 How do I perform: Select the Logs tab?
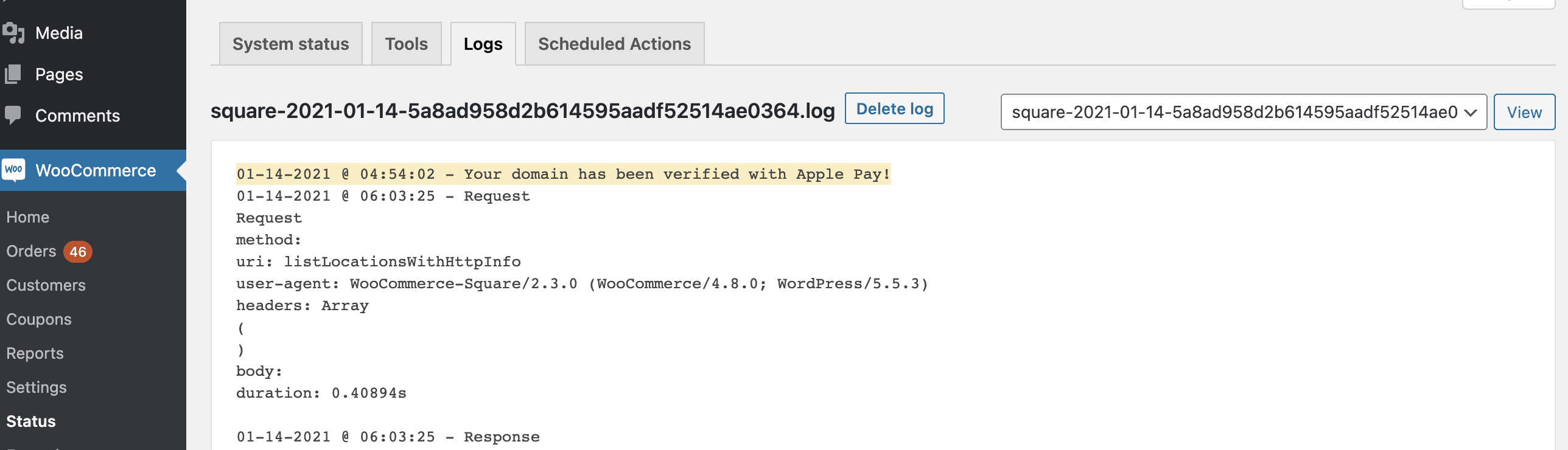[483, 44]
